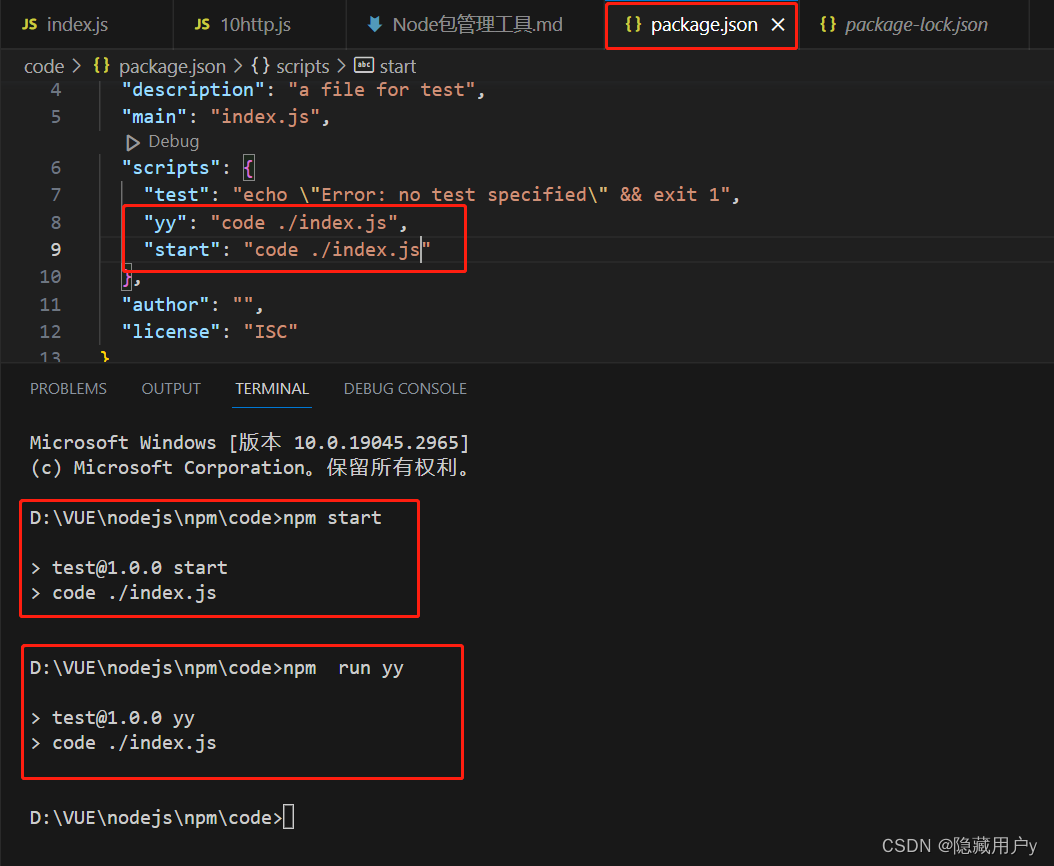Click the braces icon on package-lock.json tab

pos(828,25)
